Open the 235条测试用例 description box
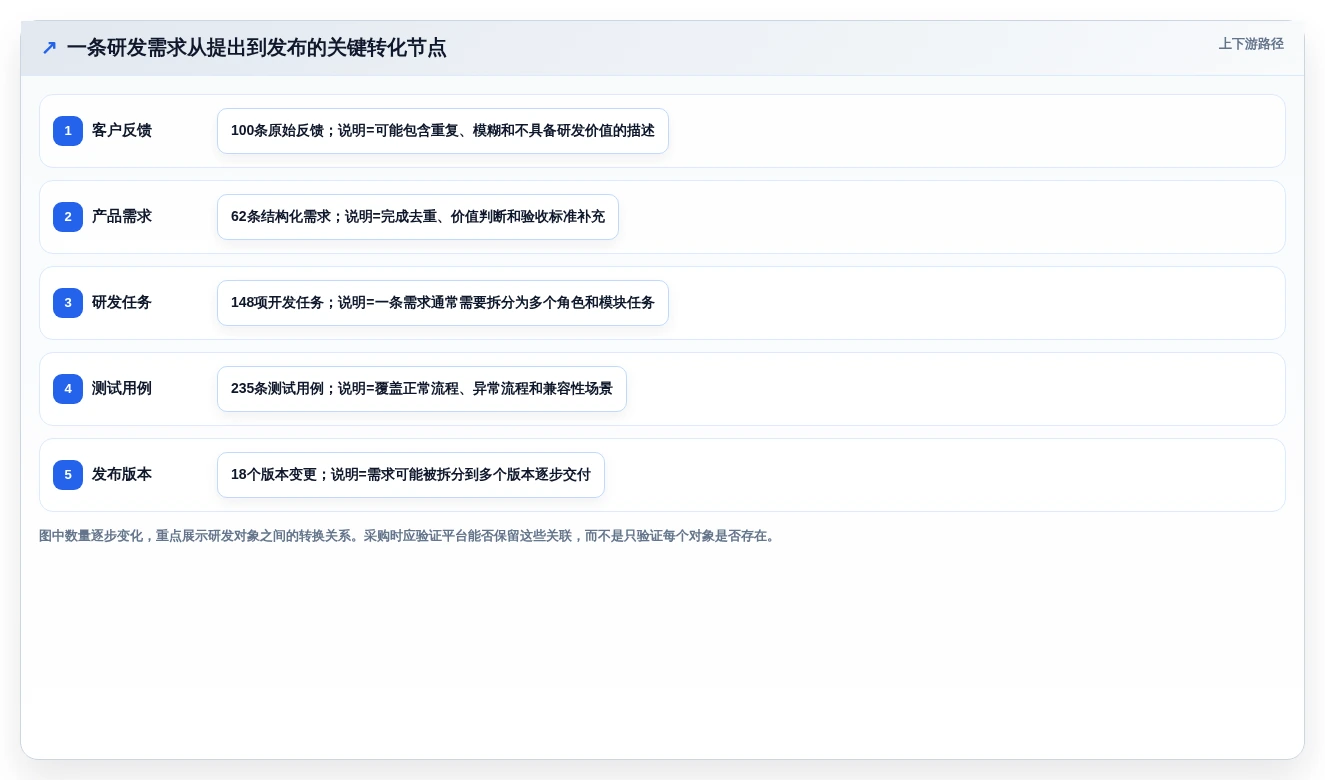This screenshot has height=780, width=1325. (x=422, y=389)
